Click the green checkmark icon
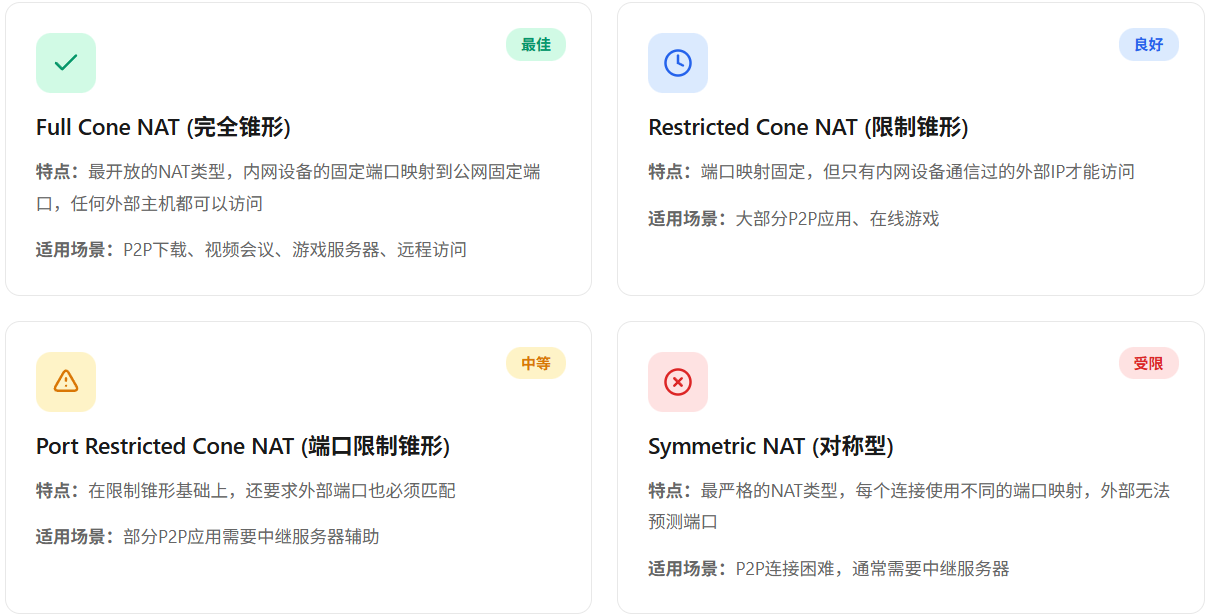The image size is (1209, 615). point(66,63)
